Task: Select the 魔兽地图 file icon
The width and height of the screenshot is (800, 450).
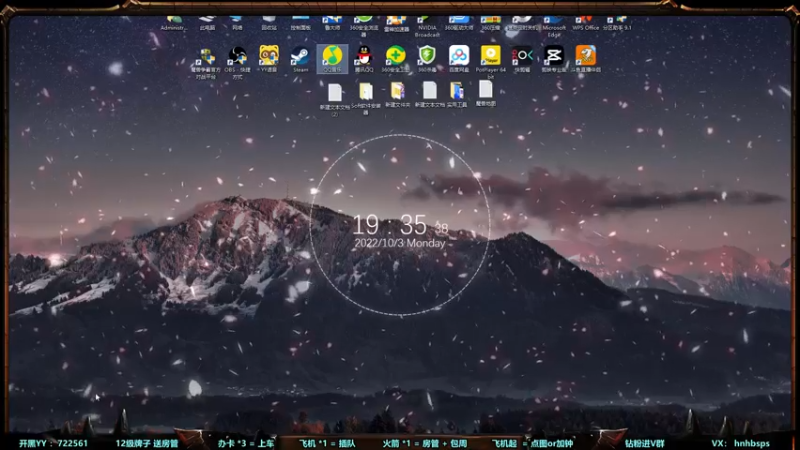Action: [486, 93]
